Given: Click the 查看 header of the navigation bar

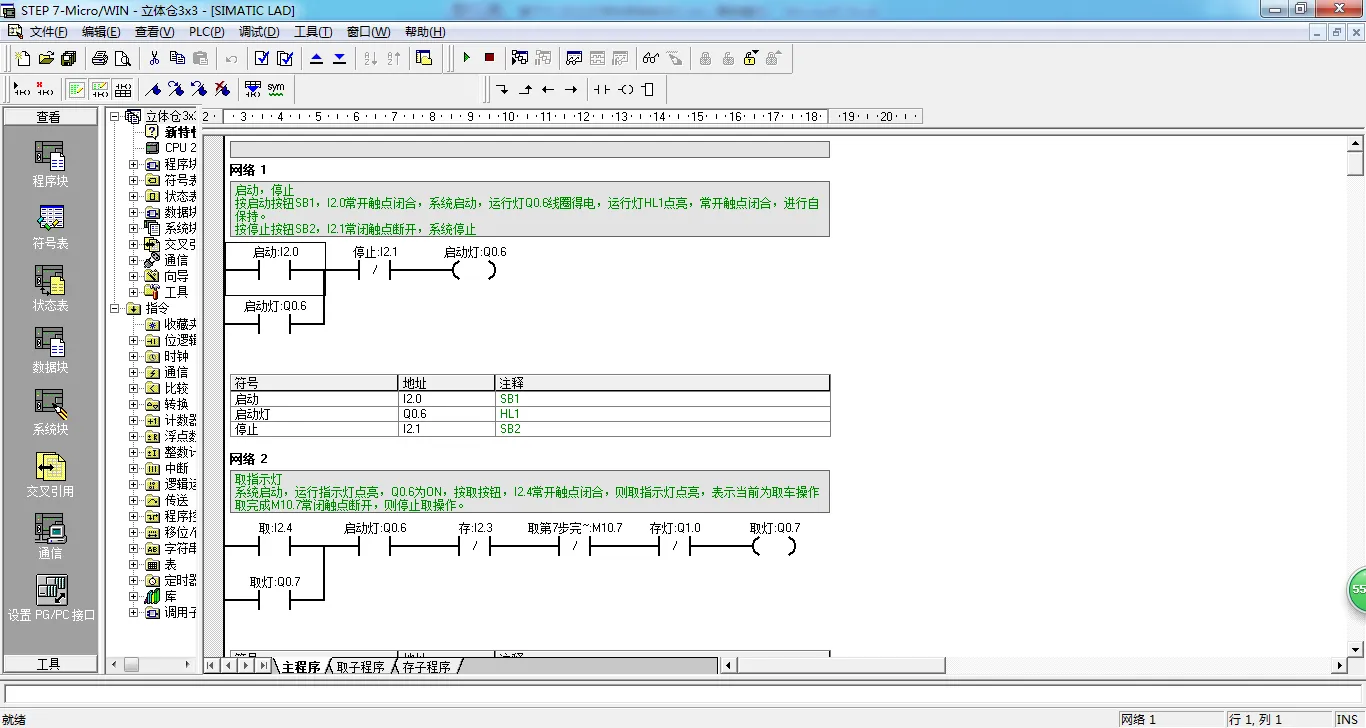Looking at the screenshot, I should pyautogui.click(x=50, y=117).
